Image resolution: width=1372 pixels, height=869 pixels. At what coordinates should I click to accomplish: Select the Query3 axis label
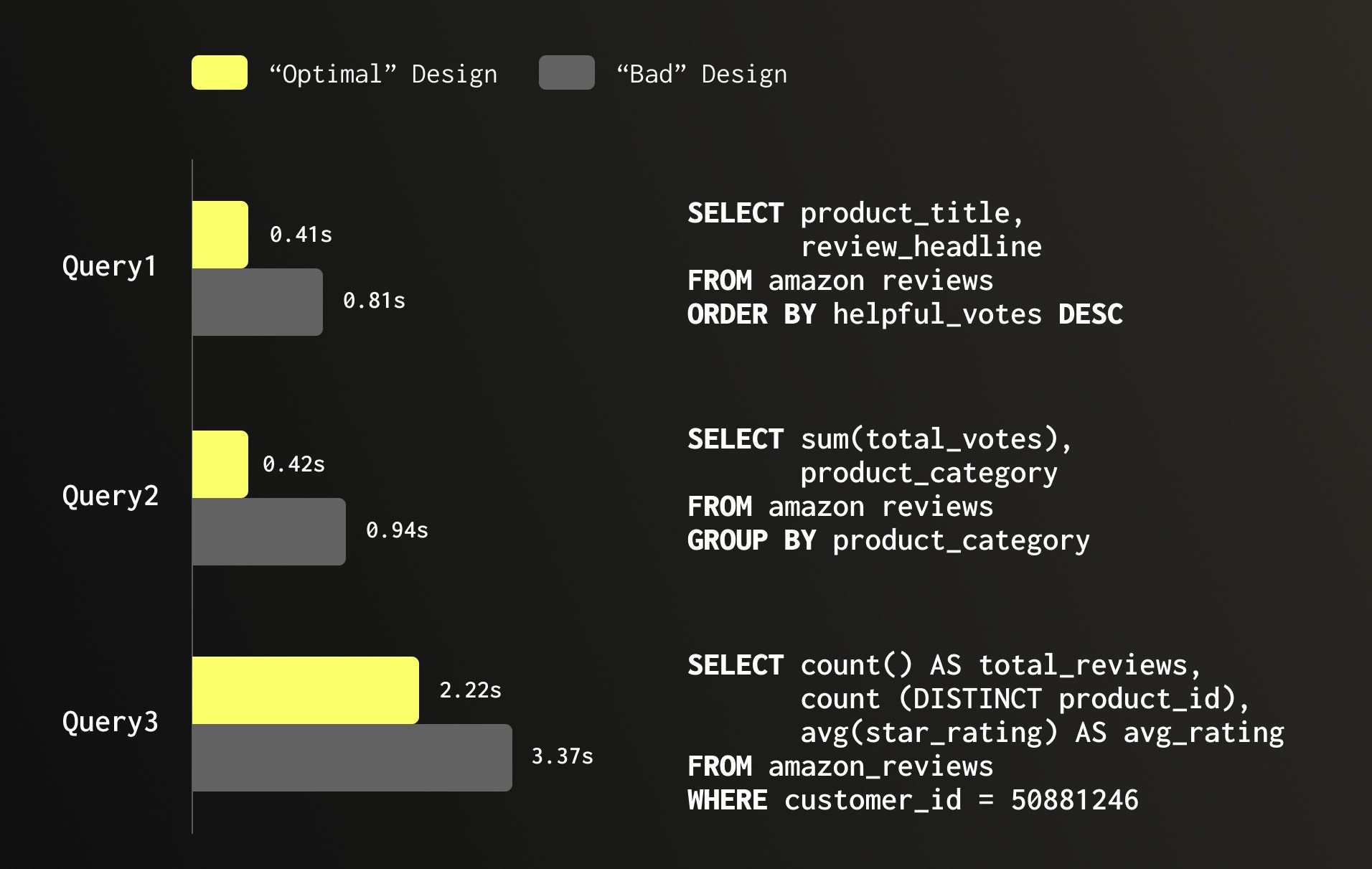tap(110, 721)
